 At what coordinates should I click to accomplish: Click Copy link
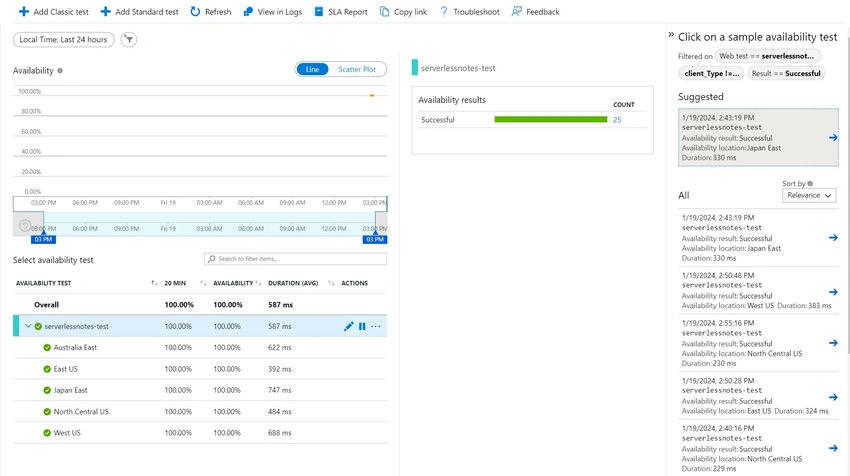tap(403, 11)
